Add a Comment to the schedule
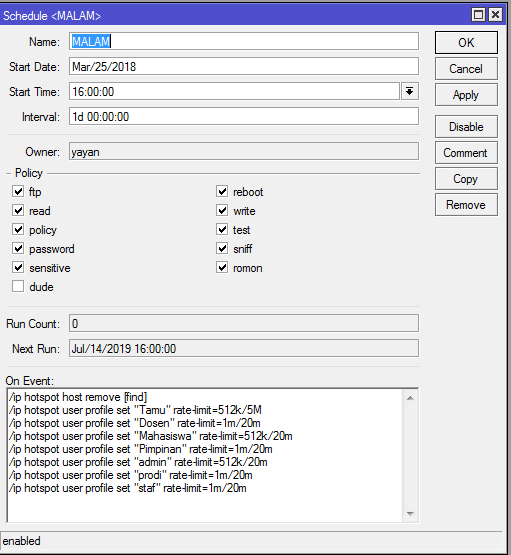 tap(466, 153)
